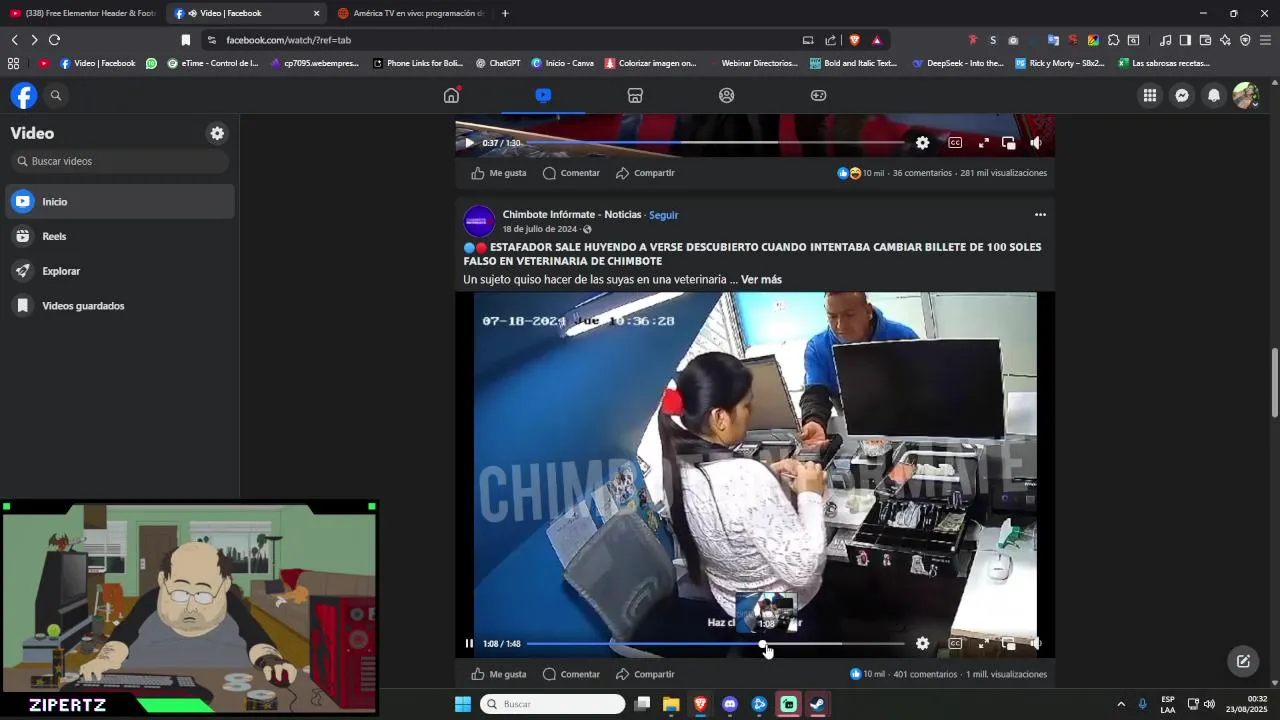1280x720 pixels.
Task: Open three-dot options for Chimbote post
Action: pyautogui.click(x=1040, y=215)
